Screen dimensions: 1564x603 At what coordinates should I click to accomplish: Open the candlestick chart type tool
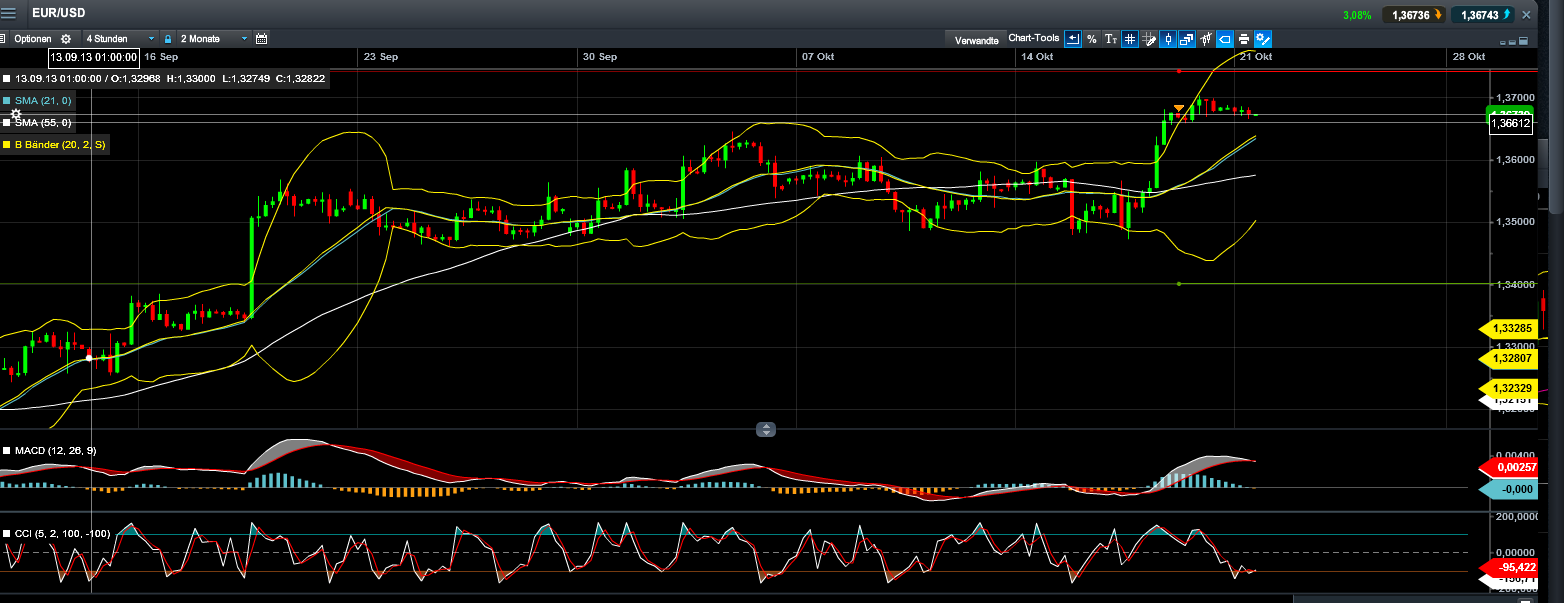click(1168, 39)
